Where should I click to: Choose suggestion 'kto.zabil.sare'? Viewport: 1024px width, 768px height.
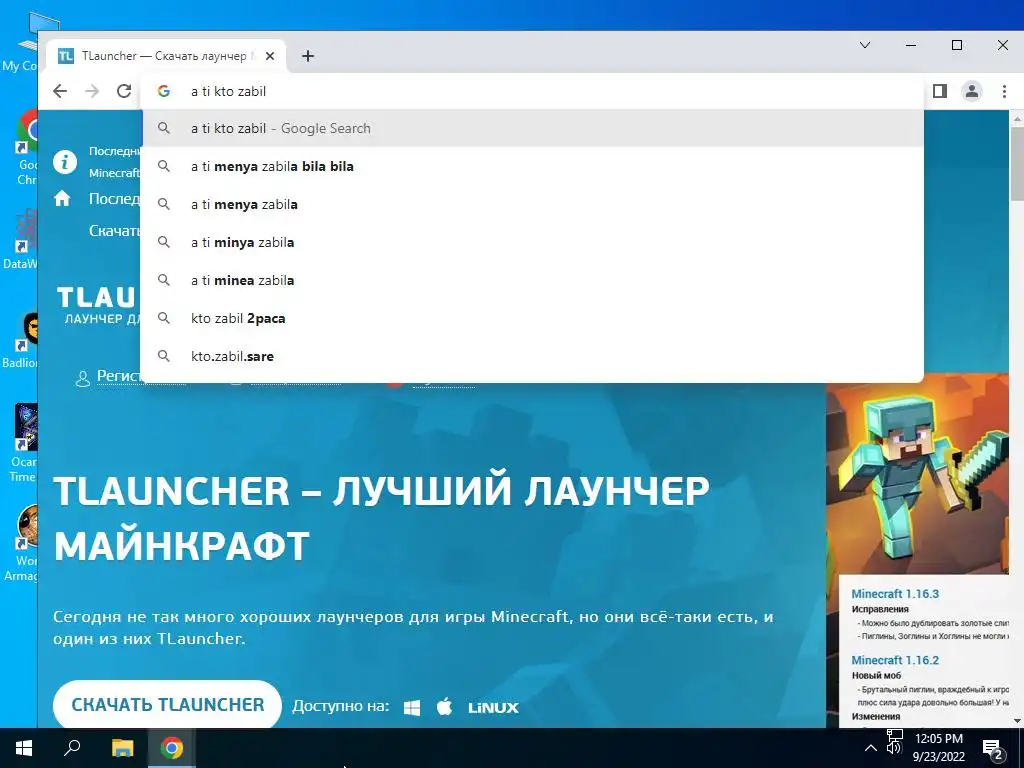coord(532,356)
